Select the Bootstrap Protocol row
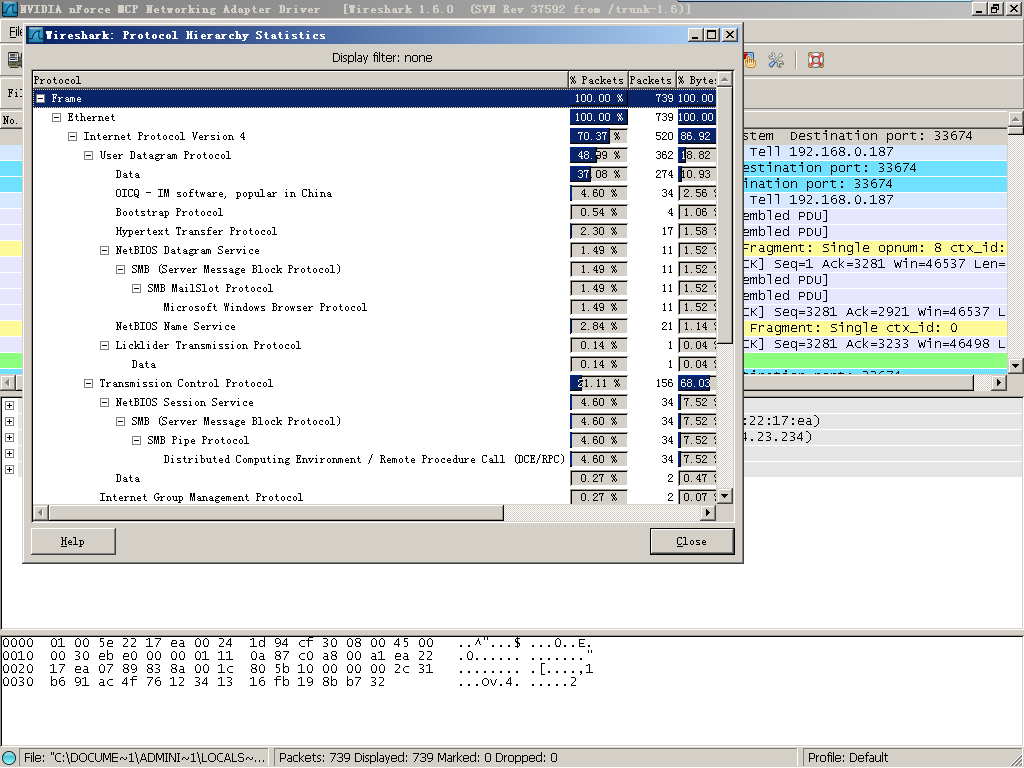The height and width of the screenshot is (768, 1024). click(x=375, y=212)
